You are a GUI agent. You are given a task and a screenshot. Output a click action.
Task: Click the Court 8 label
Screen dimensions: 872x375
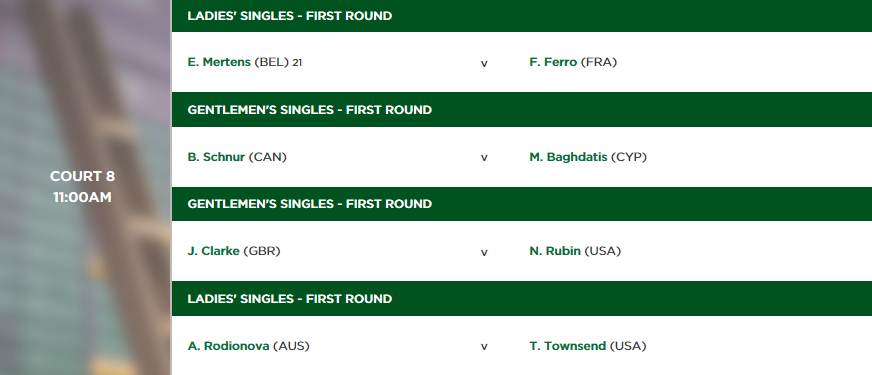82,176
